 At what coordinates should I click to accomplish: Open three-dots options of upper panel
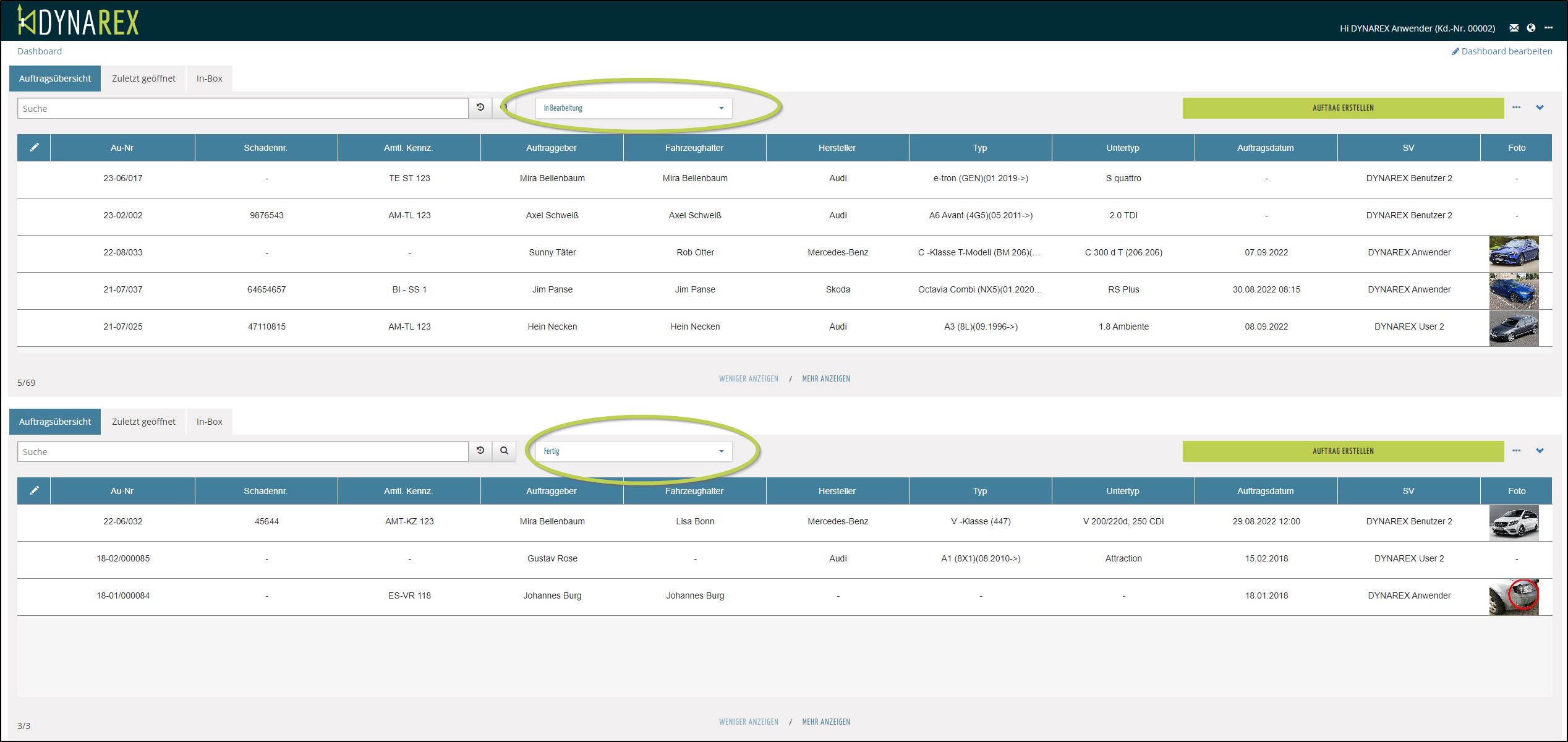1516,108
